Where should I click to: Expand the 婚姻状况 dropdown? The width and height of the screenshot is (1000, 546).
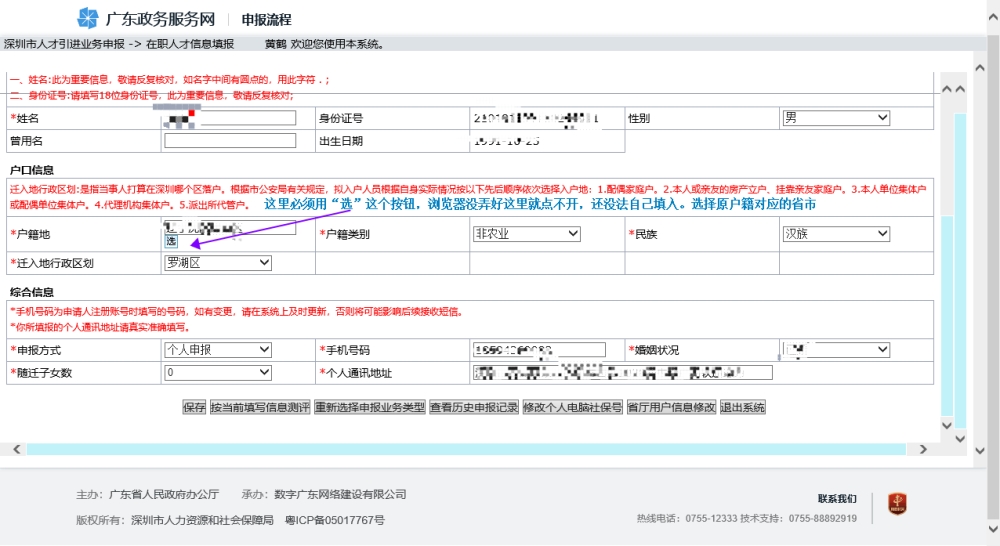point(835,350)
